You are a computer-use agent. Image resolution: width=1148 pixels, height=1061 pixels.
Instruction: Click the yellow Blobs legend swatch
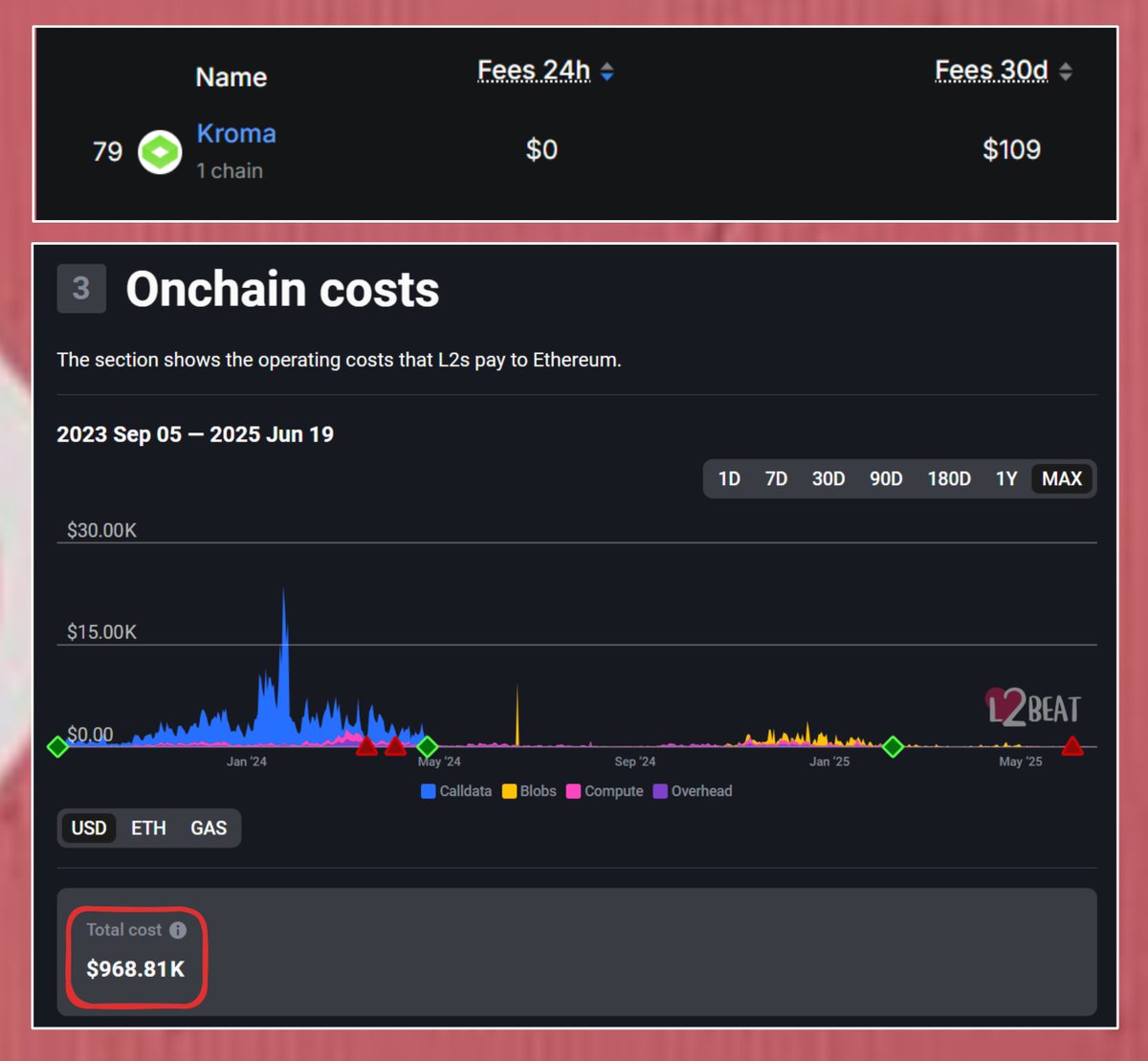[510, 791]
